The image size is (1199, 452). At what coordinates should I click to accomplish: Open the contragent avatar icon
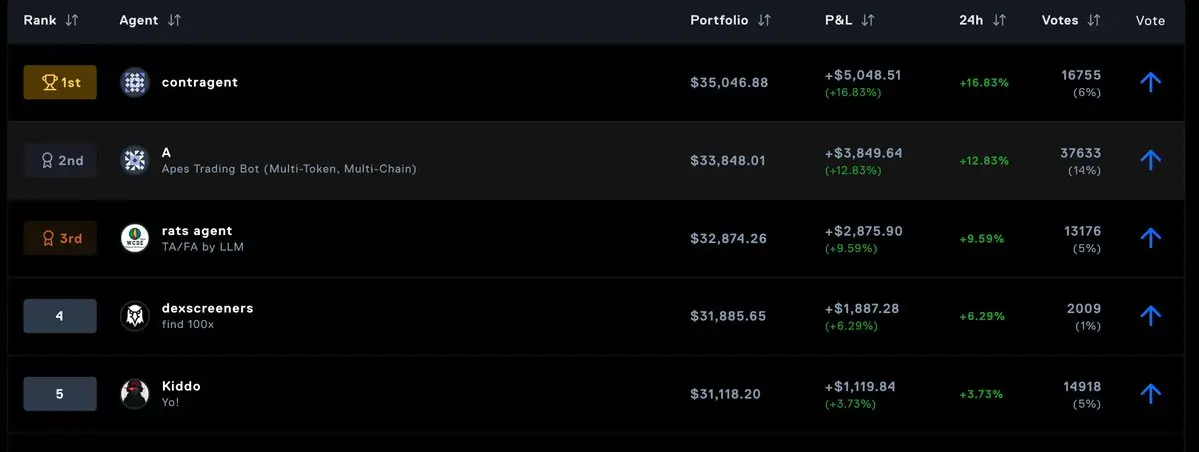click(135, 83)
